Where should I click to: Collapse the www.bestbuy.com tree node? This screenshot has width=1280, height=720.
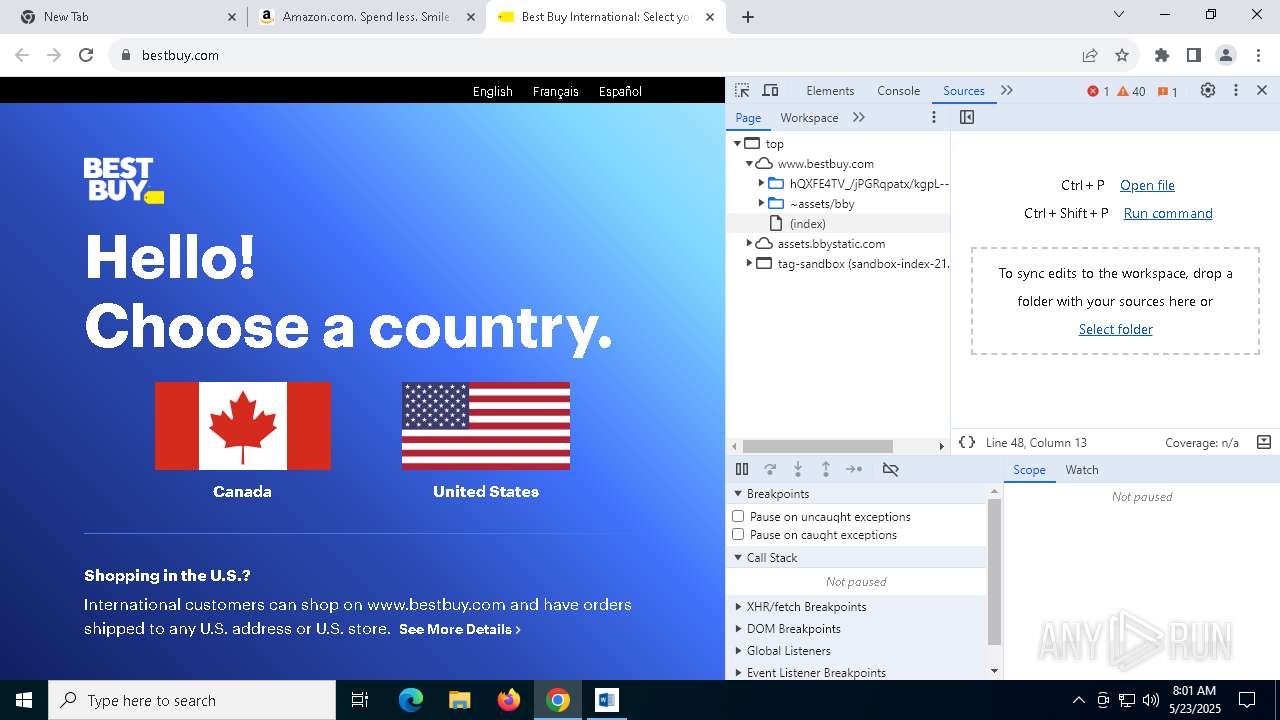(x=749, y=164)
